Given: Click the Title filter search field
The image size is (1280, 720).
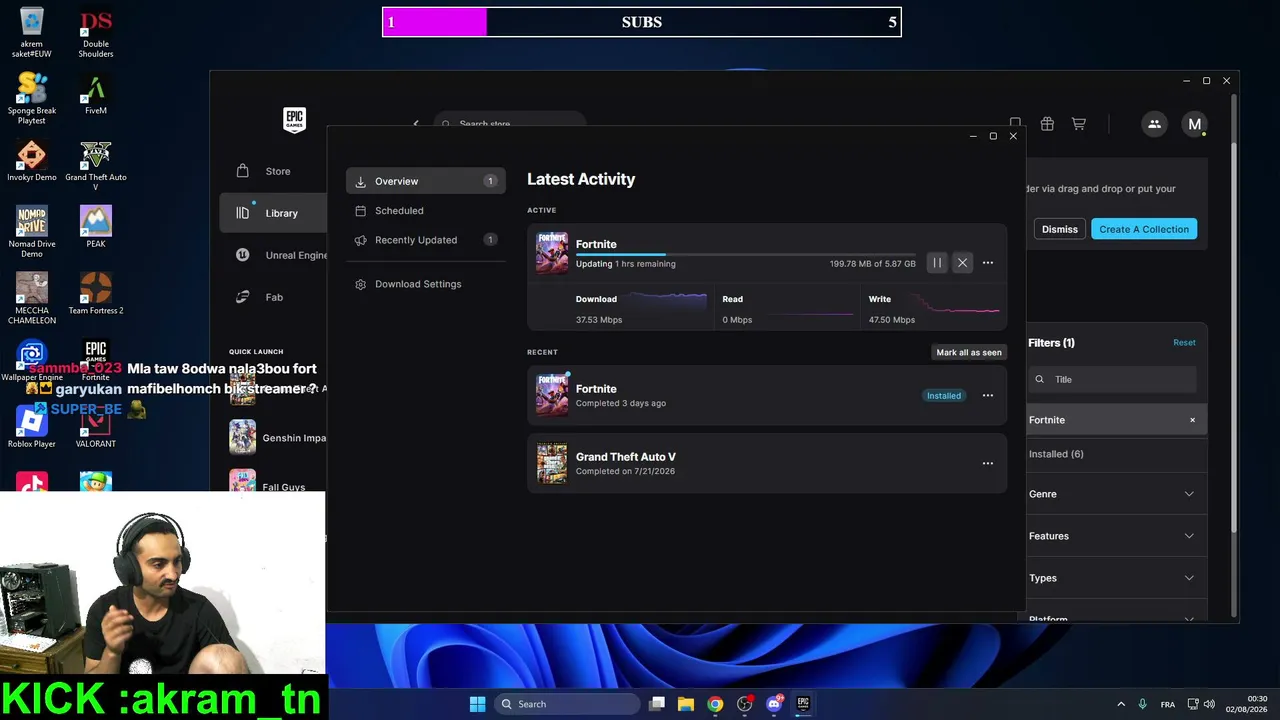Looking at the screenshot, I should [1112, 379].
